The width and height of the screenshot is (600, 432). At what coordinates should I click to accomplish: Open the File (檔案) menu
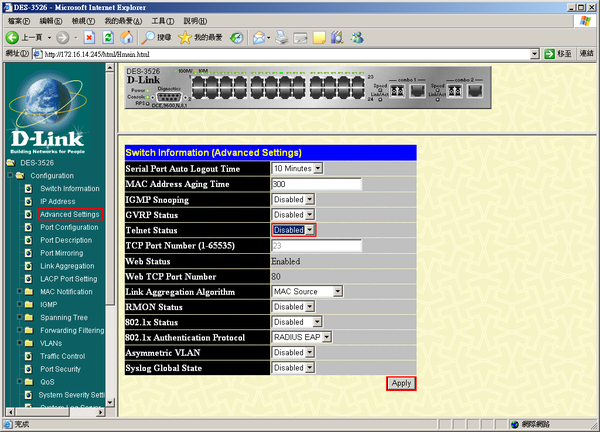tap(19, 21)
